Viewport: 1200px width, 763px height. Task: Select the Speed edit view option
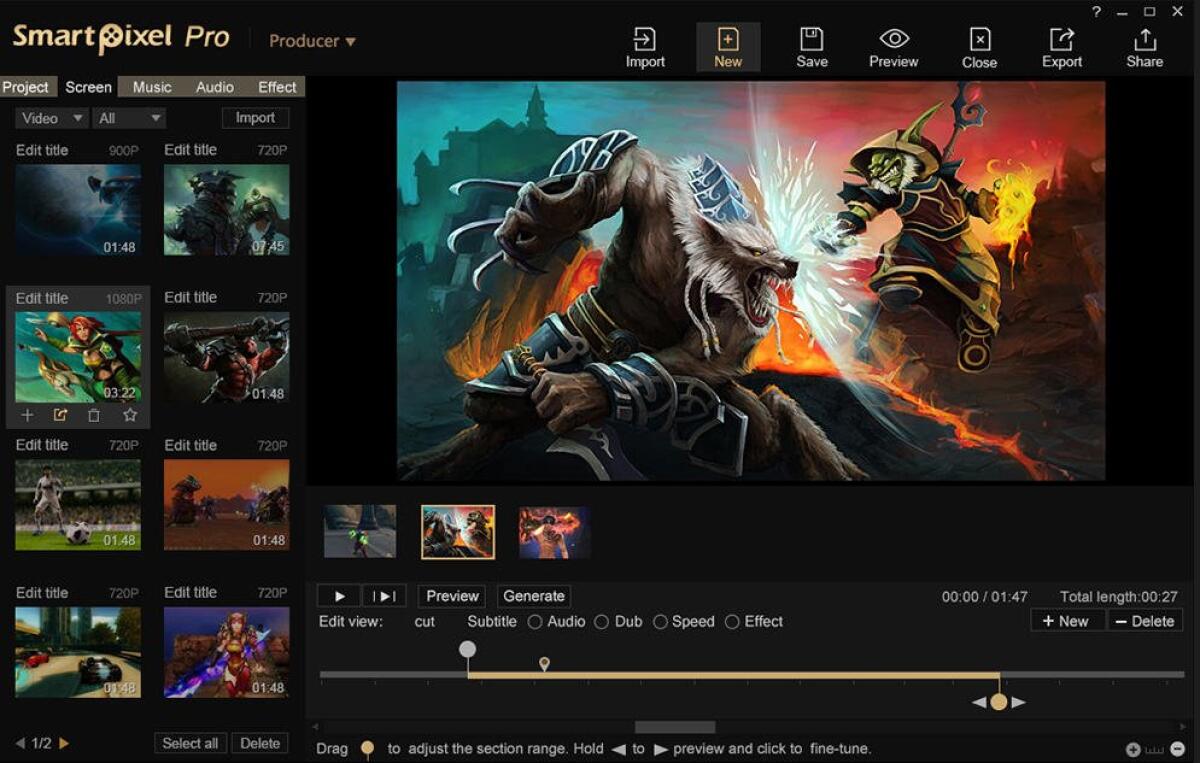click(x=660, y=621)
